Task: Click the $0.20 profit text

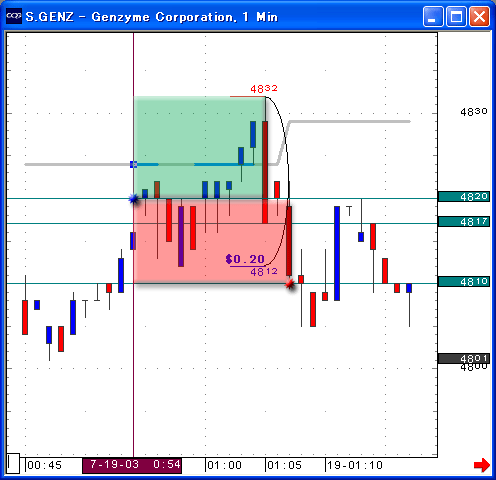Action: click(x=245, y=259)
